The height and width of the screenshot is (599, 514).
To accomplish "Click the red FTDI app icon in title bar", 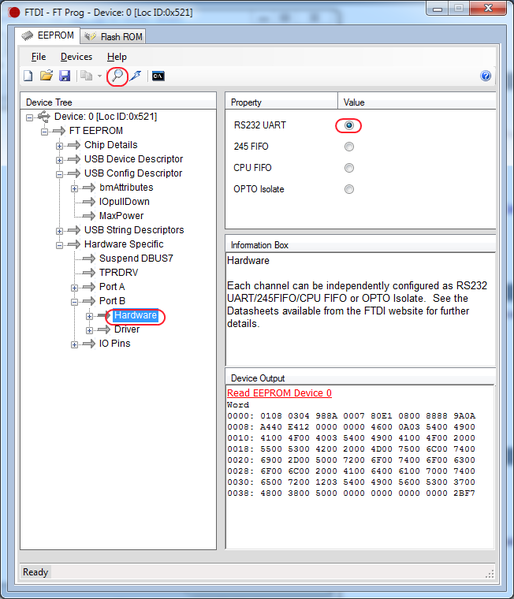I will [x=14, y=13].
